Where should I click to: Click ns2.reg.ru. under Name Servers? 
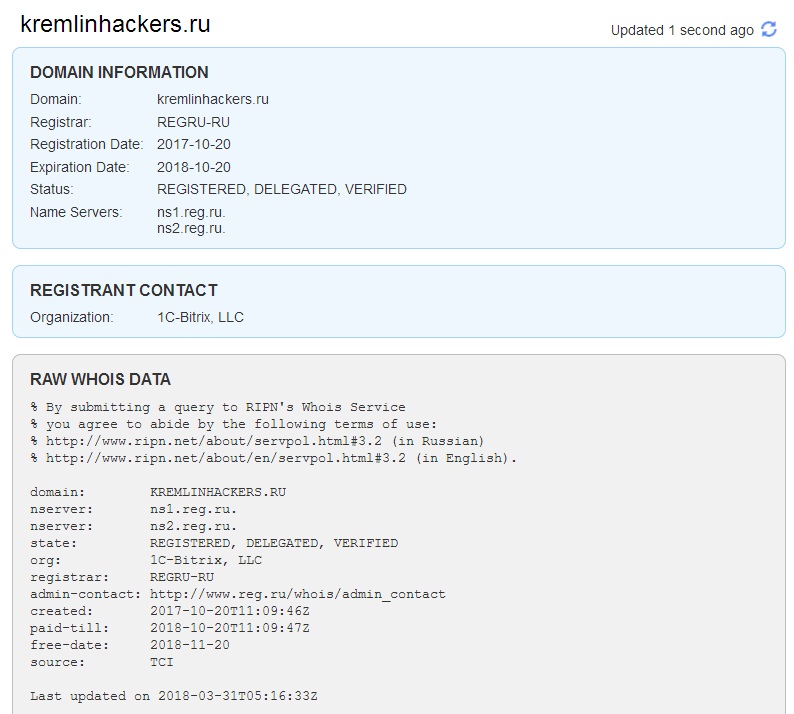click(191, 228)
